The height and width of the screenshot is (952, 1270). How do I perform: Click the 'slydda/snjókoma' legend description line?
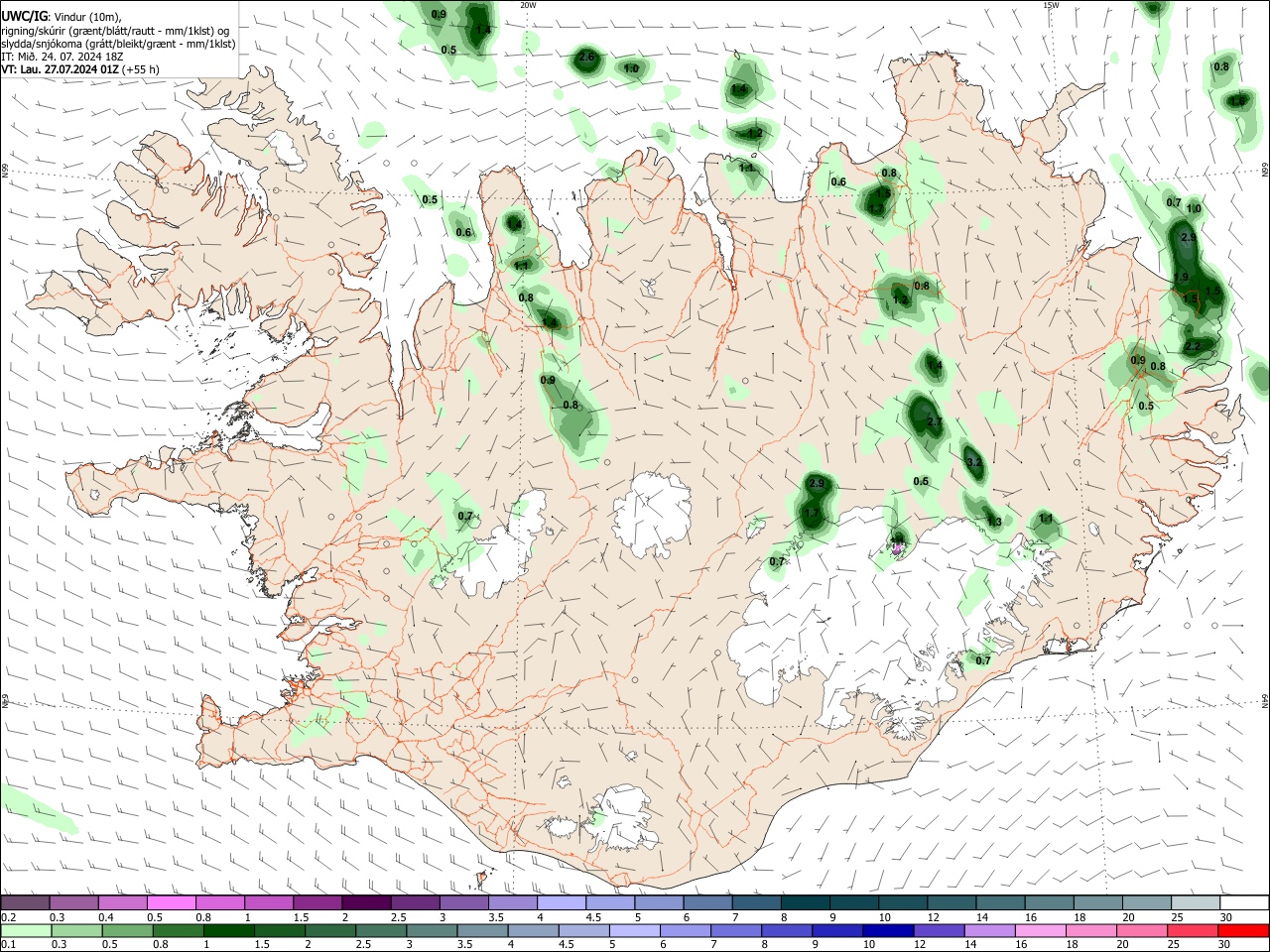click(x=118, y=44)
